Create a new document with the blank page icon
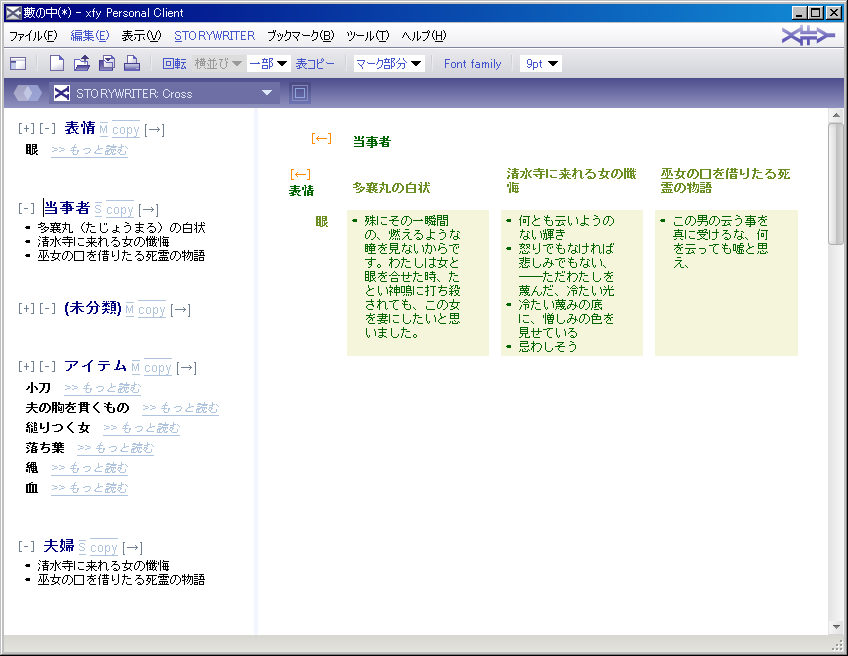The width and height of the screenshot is (848, 656). (57, 63)
